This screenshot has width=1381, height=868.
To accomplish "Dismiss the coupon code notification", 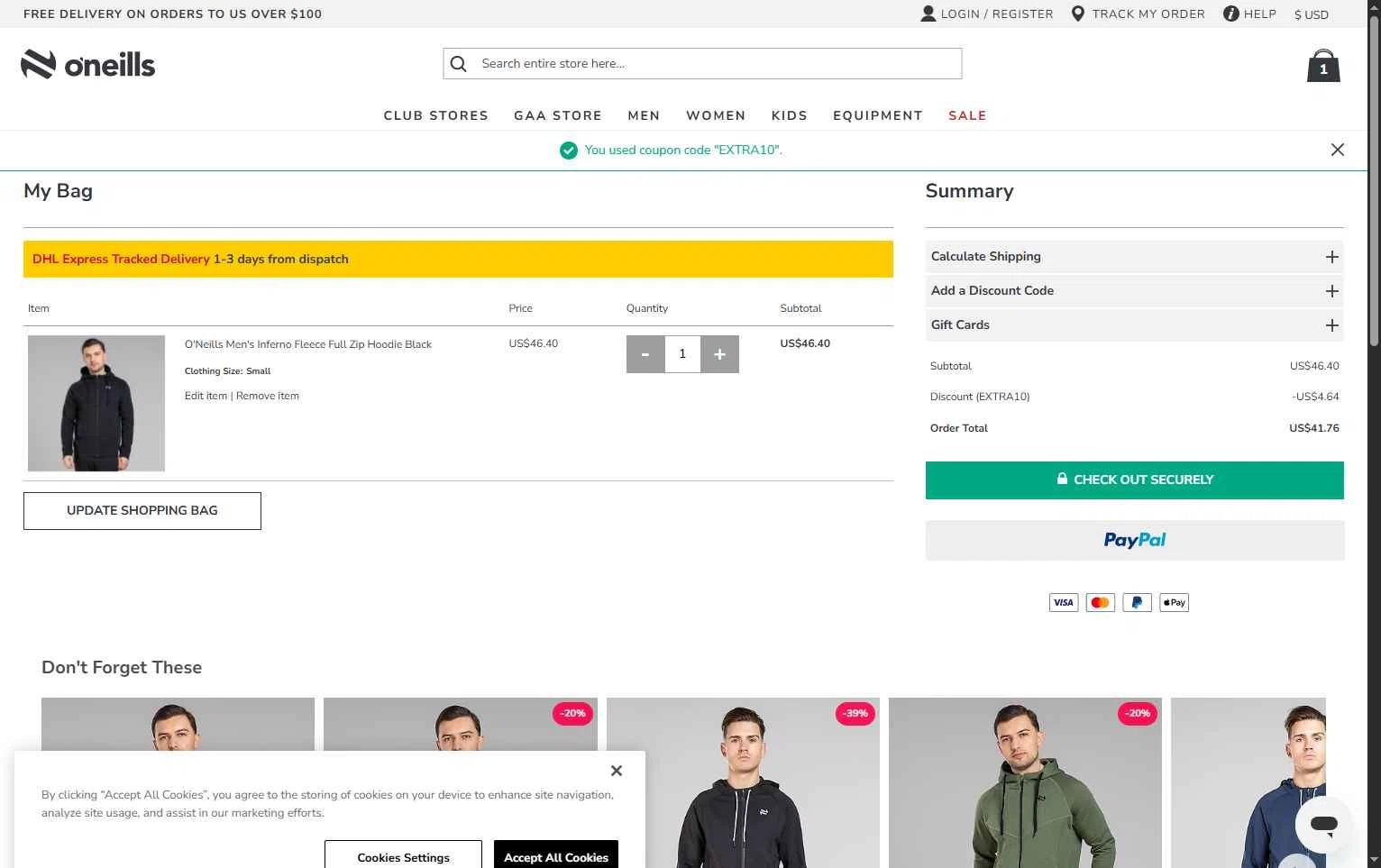I will point(1338,150).
